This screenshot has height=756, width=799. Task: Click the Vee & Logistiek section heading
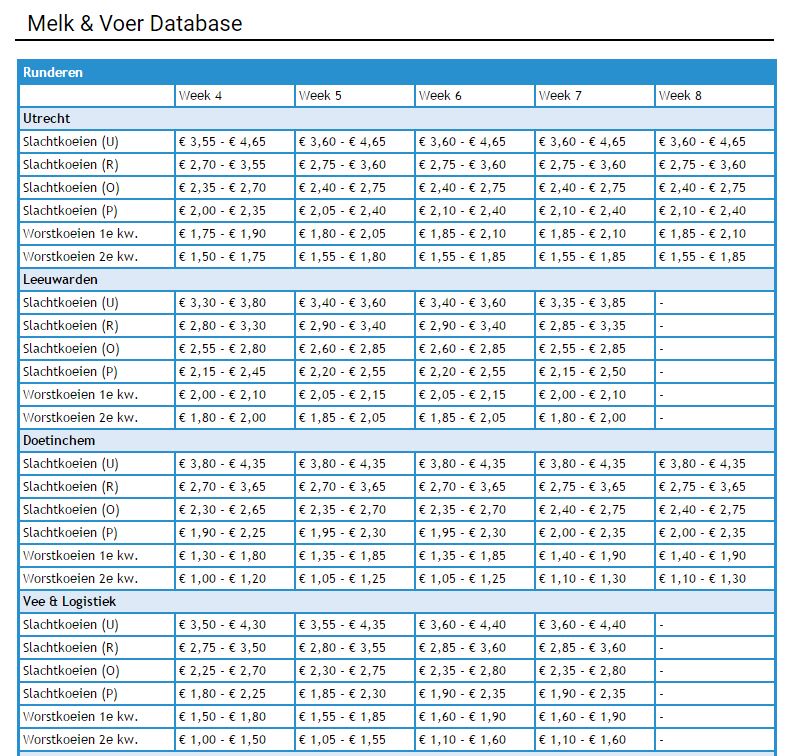click(x=69, y=602)
